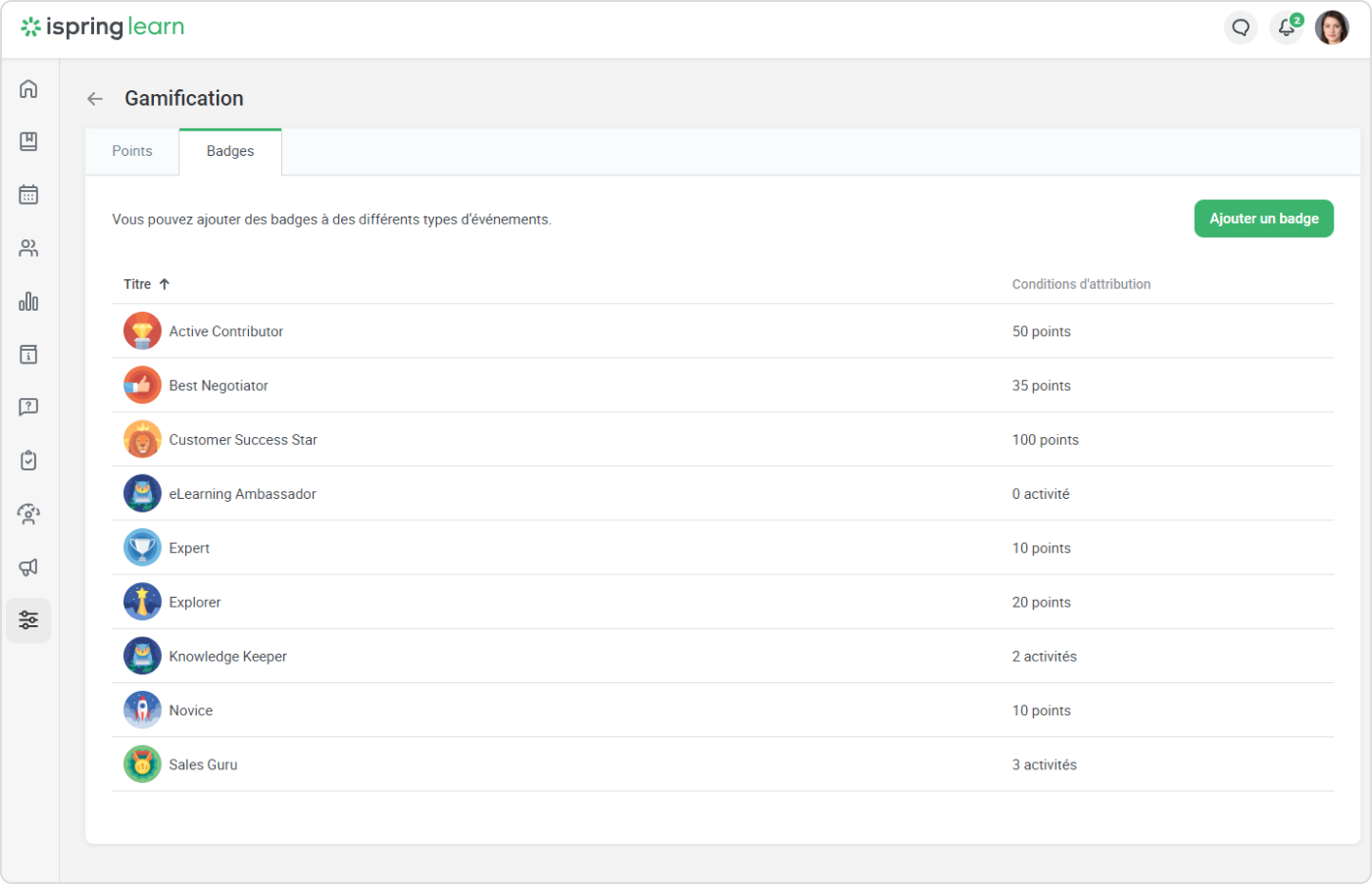Open the supervisor dashboard icon in sidebar
This screenshot has height=884, width=1372.
(28, 514)
